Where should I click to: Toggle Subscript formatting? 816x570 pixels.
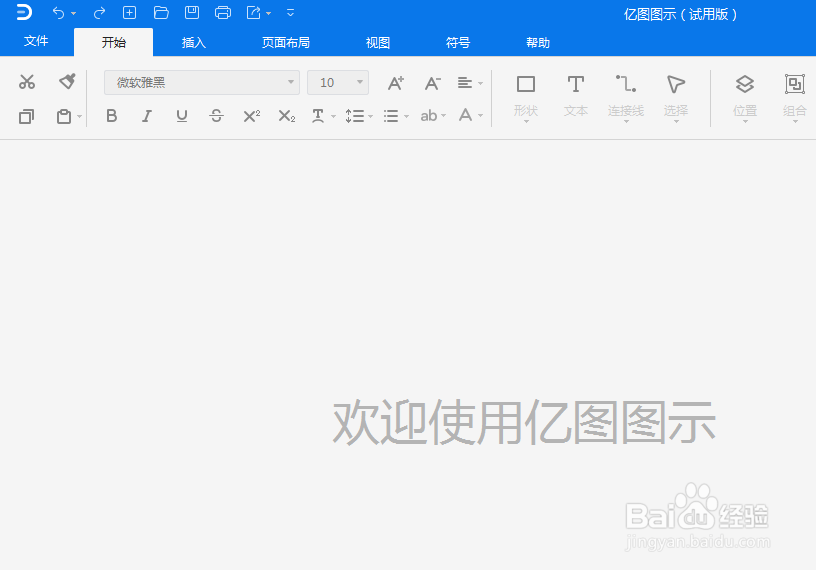click(x=287, y=116)
